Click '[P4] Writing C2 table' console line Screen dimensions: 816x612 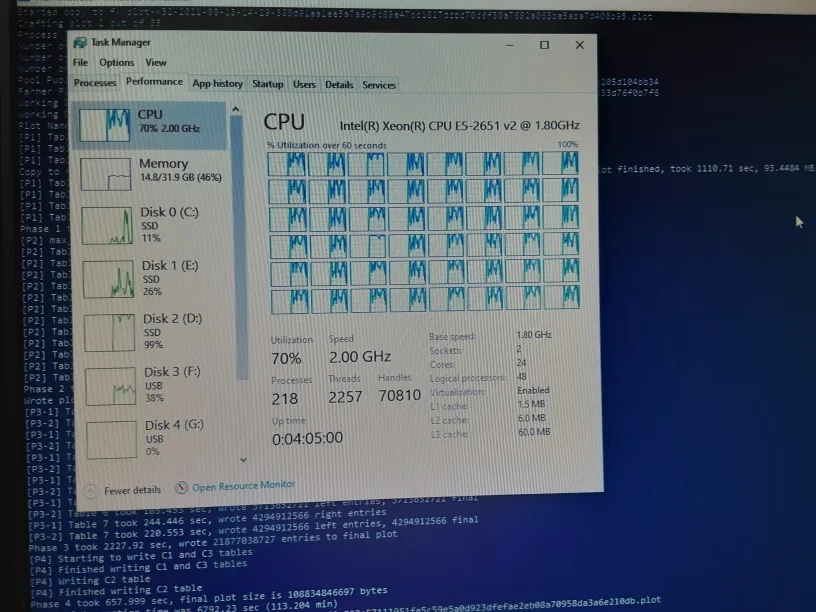click(90, 580)
